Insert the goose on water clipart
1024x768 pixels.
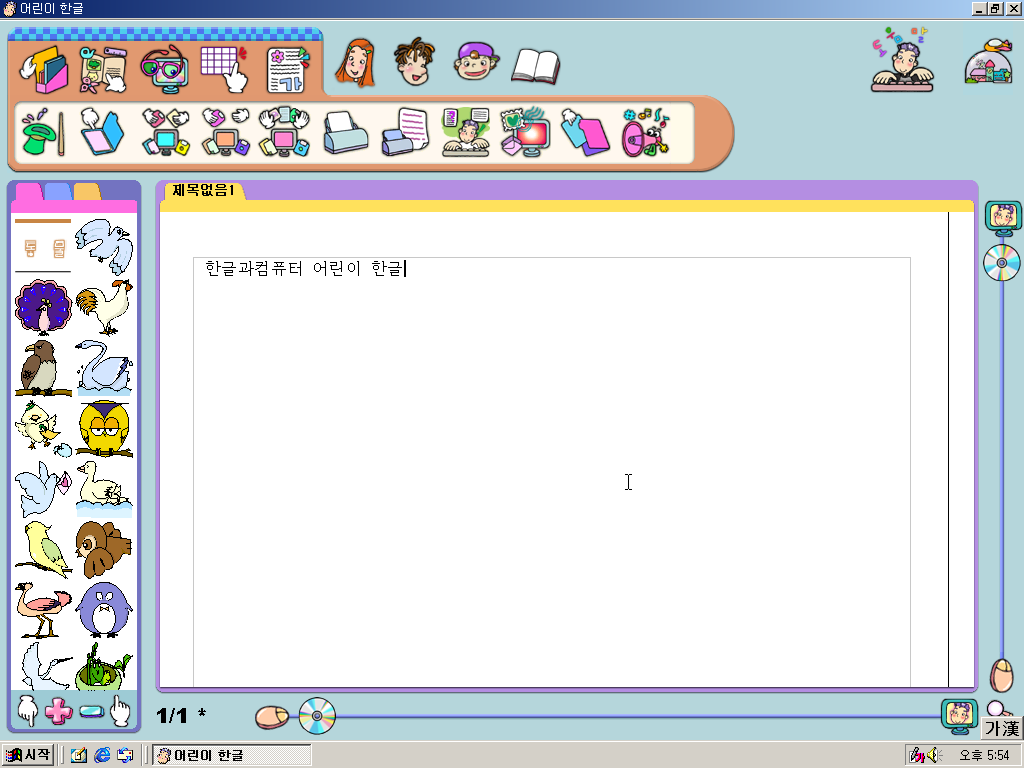point(104,488)
